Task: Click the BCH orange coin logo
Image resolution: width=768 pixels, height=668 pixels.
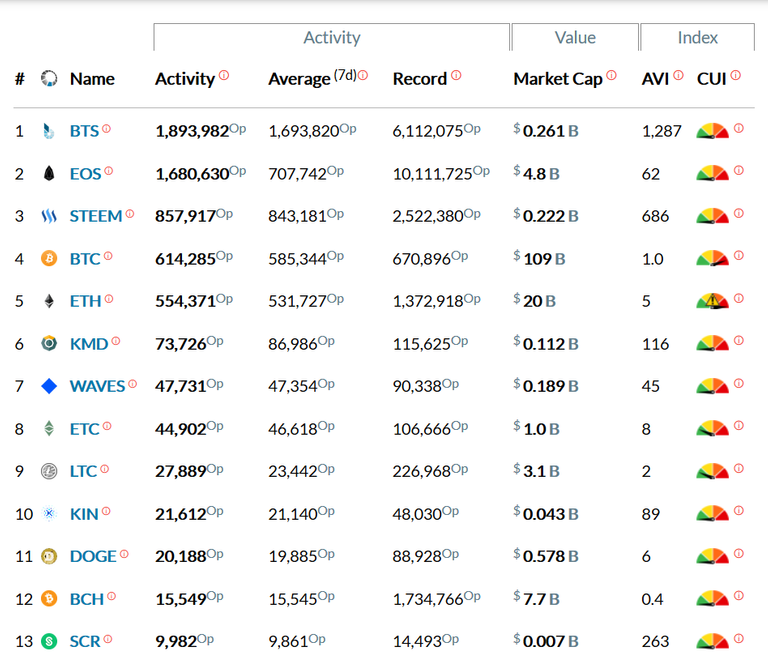Action: click(x=48, y=598)
